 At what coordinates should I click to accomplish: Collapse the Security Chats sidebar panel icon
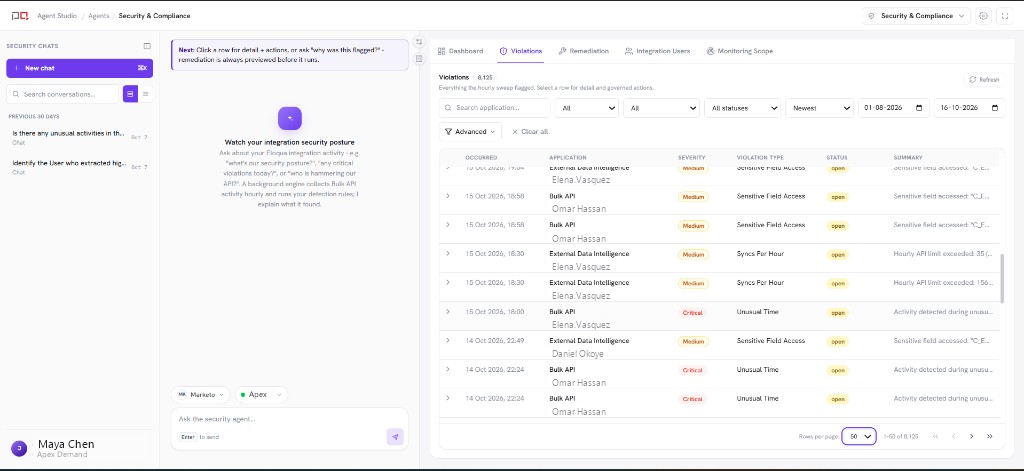(x=147, y=46)
